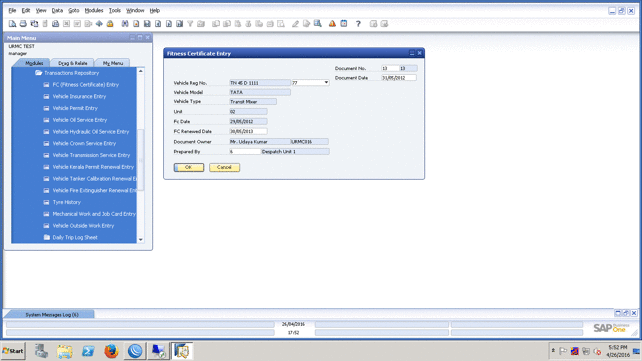
Task: Click the Add new record icon
Action: [x=136, y=24]
